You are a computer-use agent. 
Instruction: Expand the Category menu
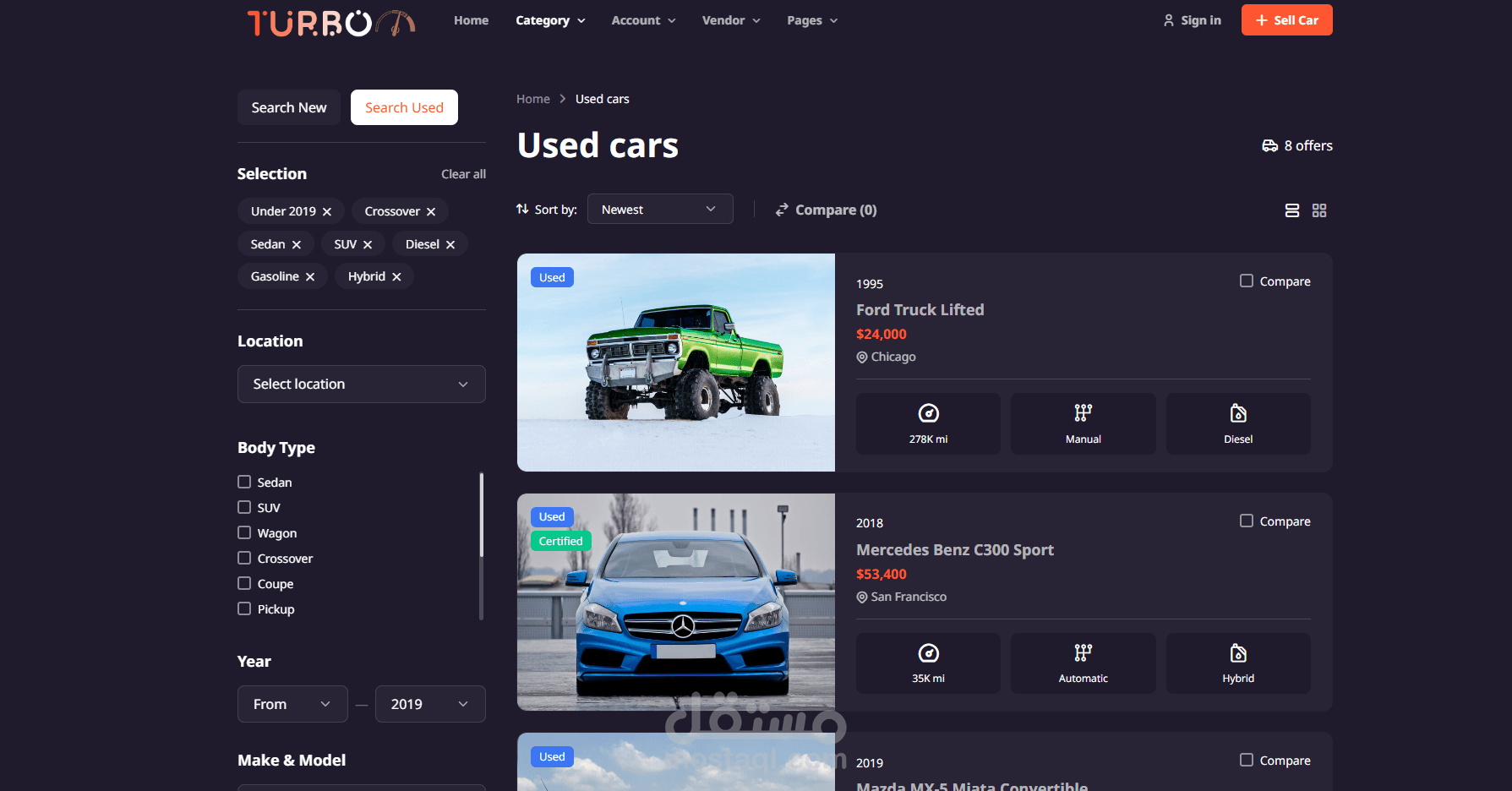[x=550, y=20]
